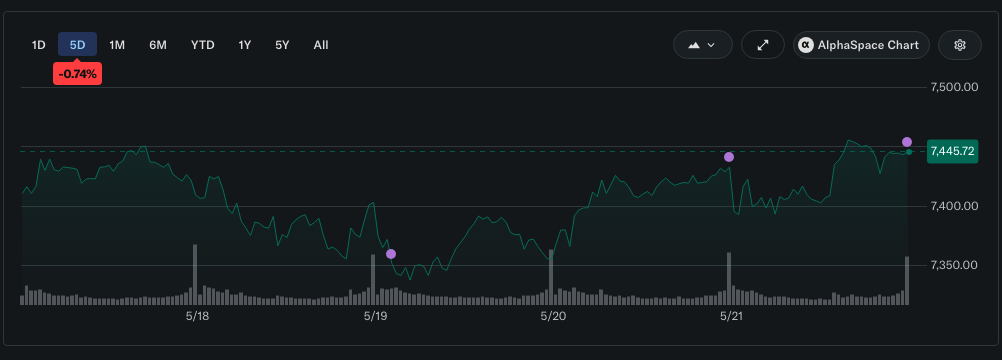
Task: Click the purple marker at chart's right end
Action: click(x=907, y=142)
